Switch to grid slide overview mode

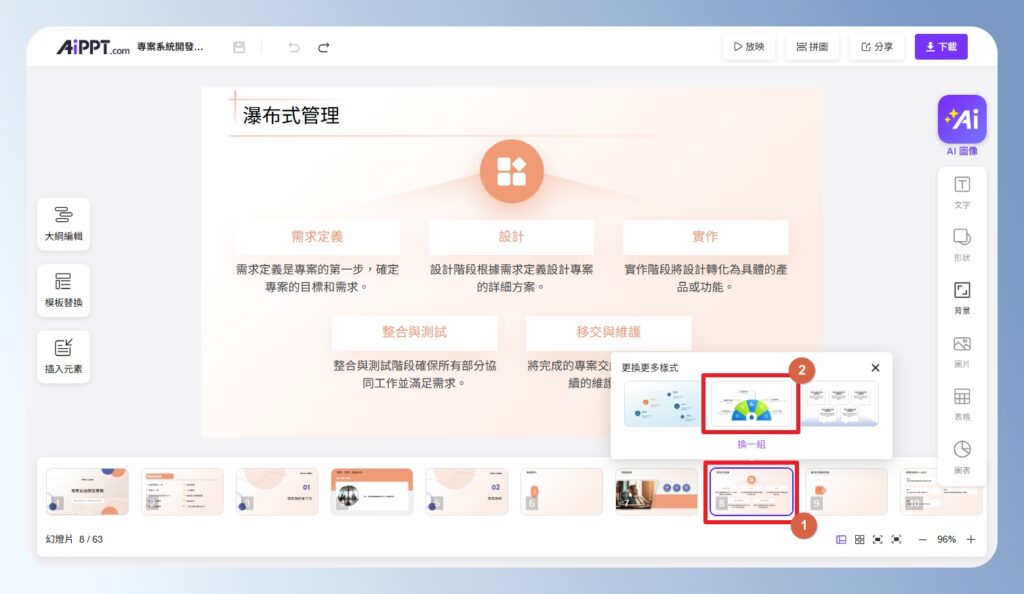[x=858, y=539]
